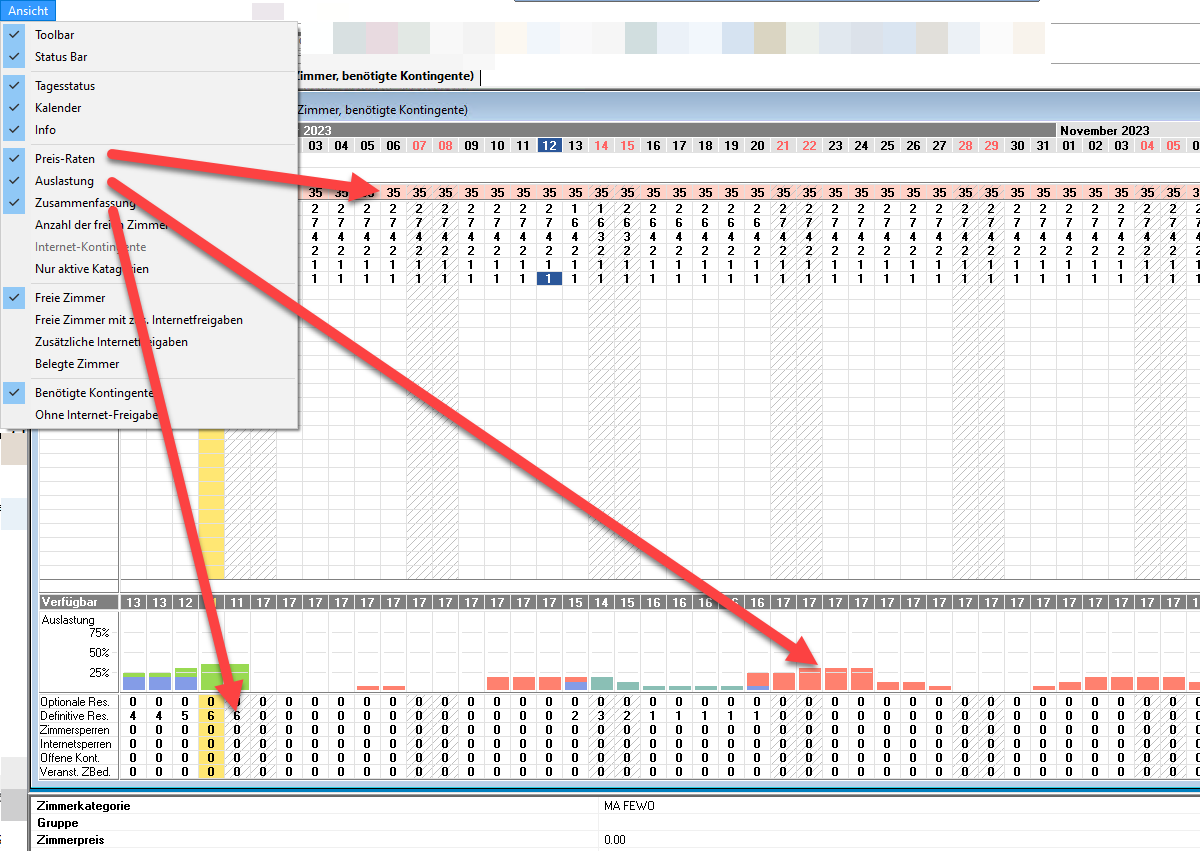The width and height of the screenshot is (1200, 851).
Task: Select Nur aktive Kategorien
Action: pos(92,269)
